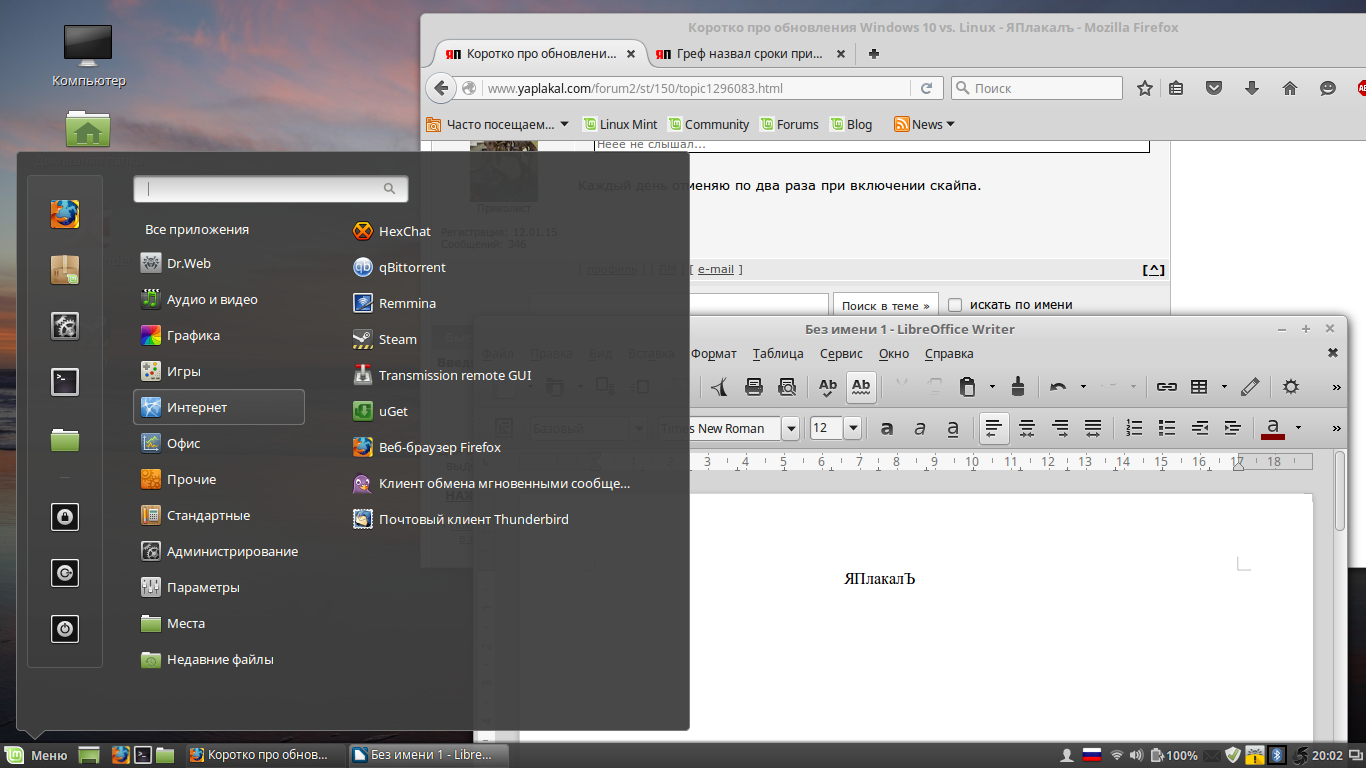Open the Таблица menu in Writer
Image resolution: width=1366 pixels, height=768 pixels.
pos(778,354)
